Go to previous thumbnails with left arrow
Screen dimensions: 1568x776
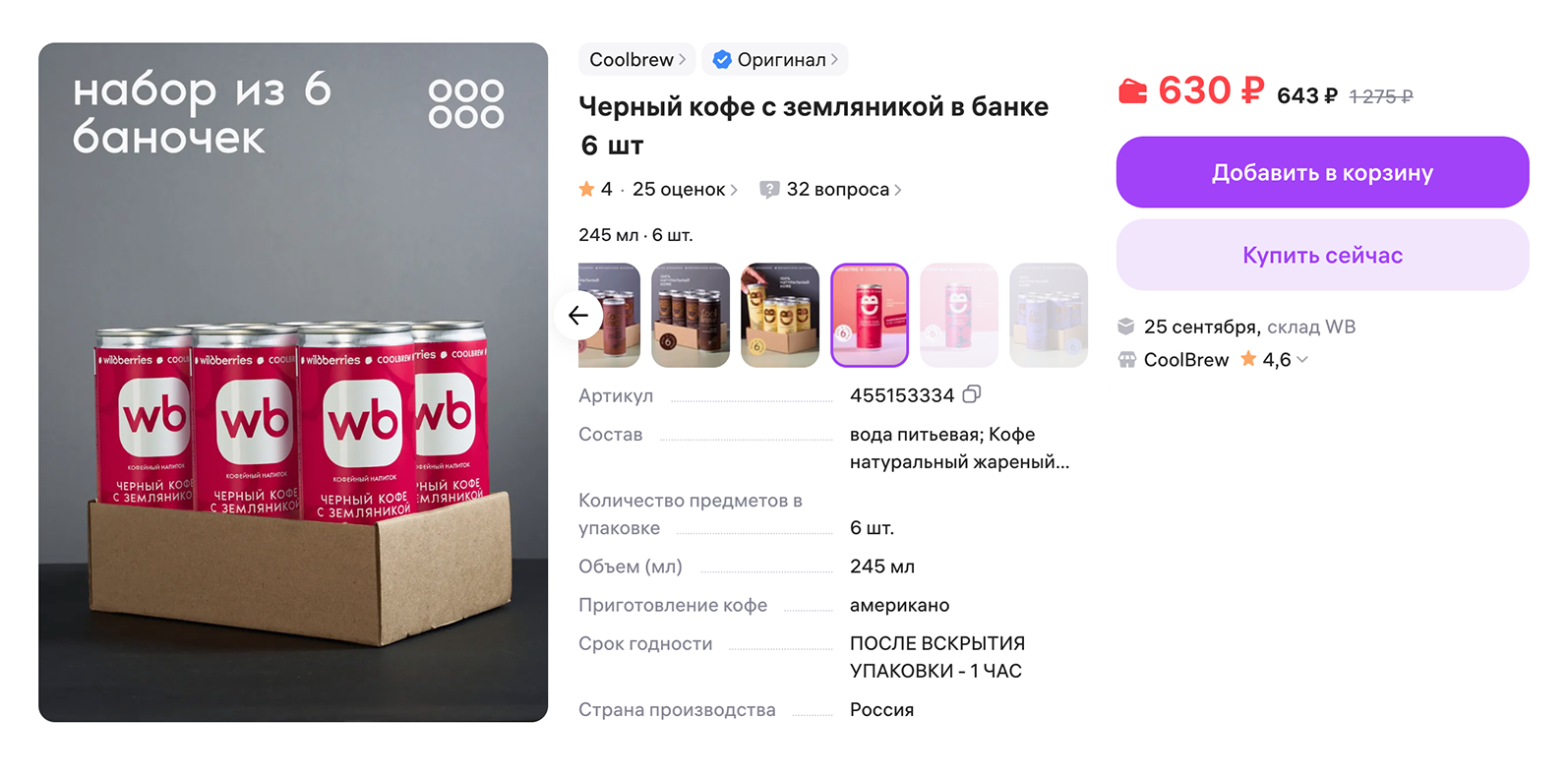578,316
